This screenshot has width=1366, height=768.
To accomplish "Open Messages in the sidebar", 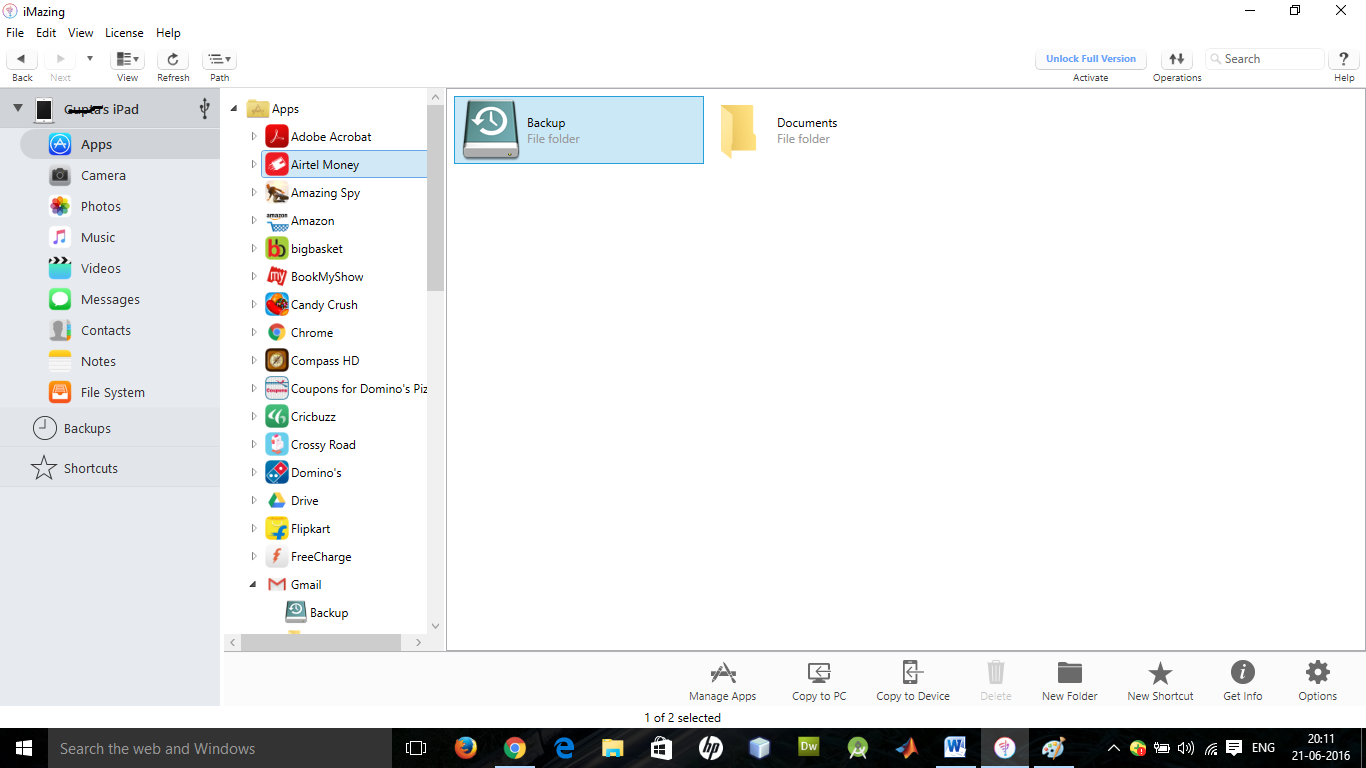I will 110,300.
